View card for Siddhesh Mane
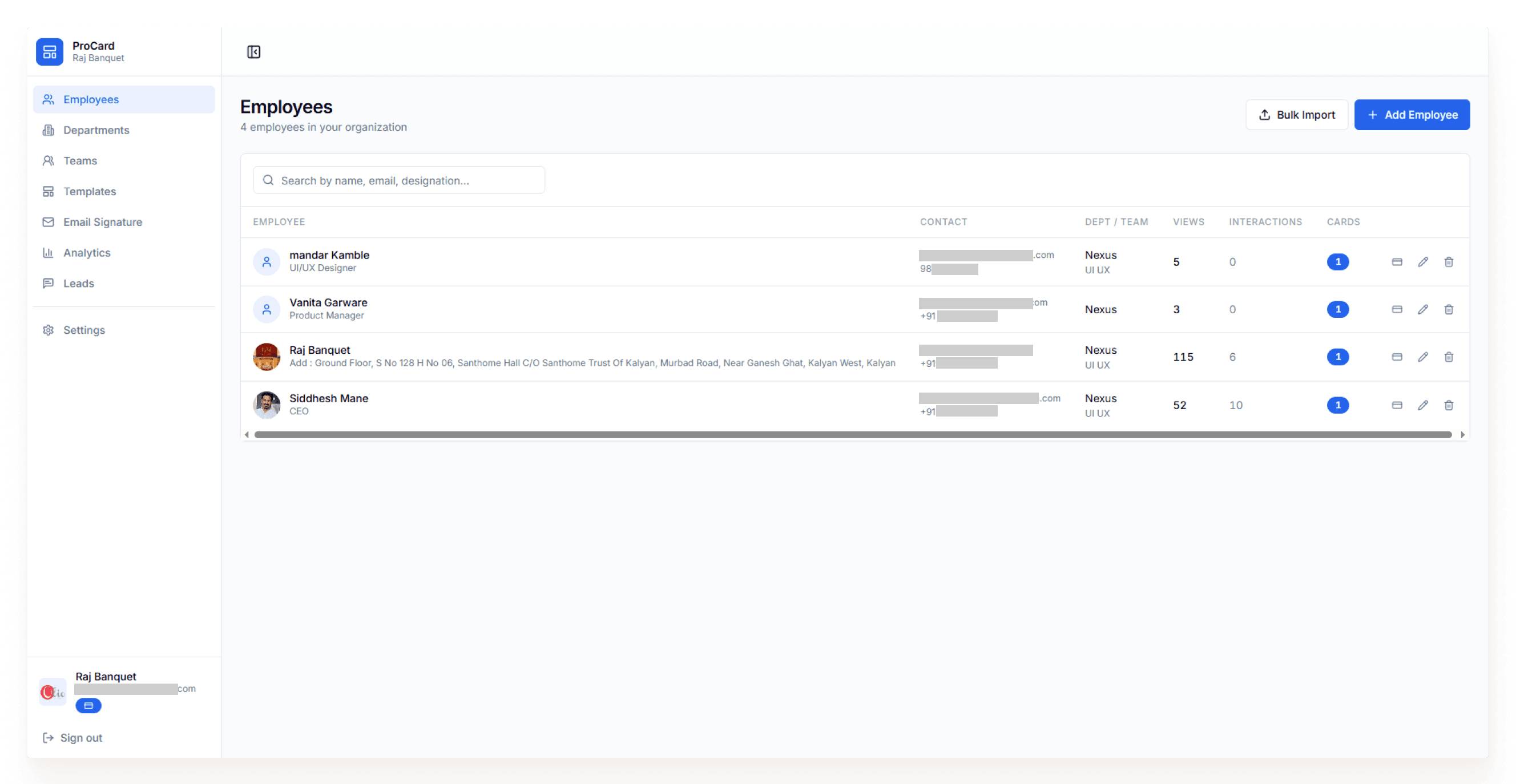The image size is (1516, 784). coord(1397,405)
